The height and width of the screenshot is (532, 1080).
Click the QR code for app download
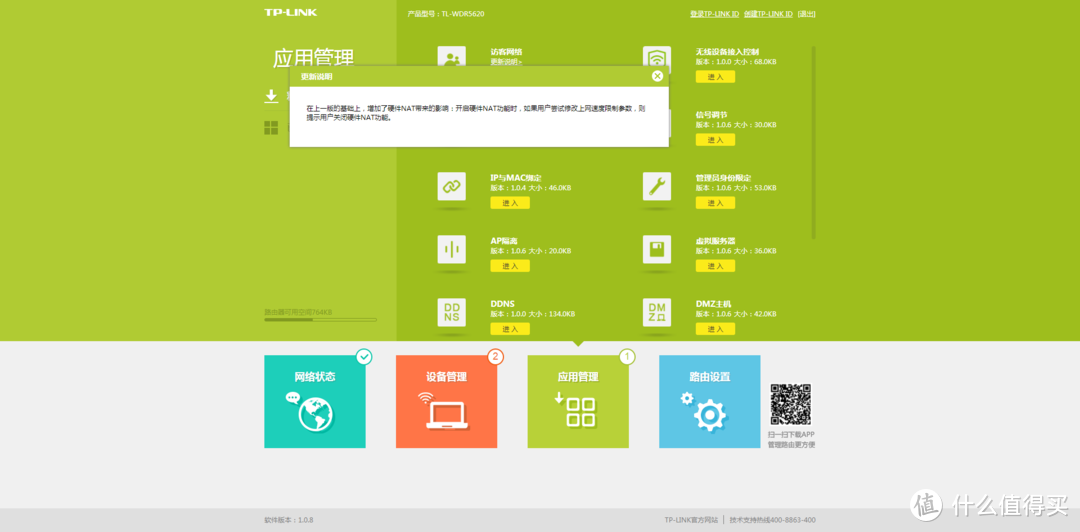pyautogui.click(x=791, y=405)
